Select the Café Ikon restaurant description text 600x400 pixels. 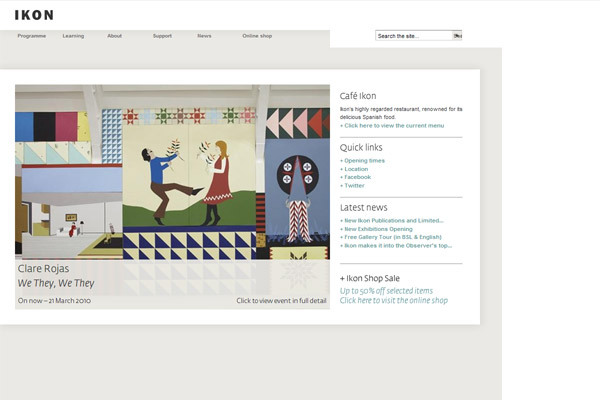click(x=401, y=113)
